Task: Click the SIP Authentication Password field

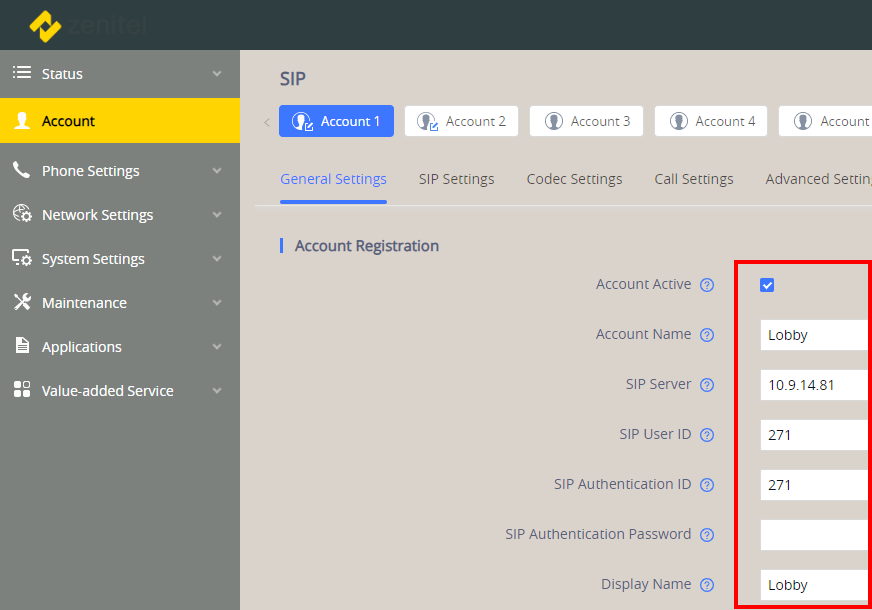Action: coord(812,535)
